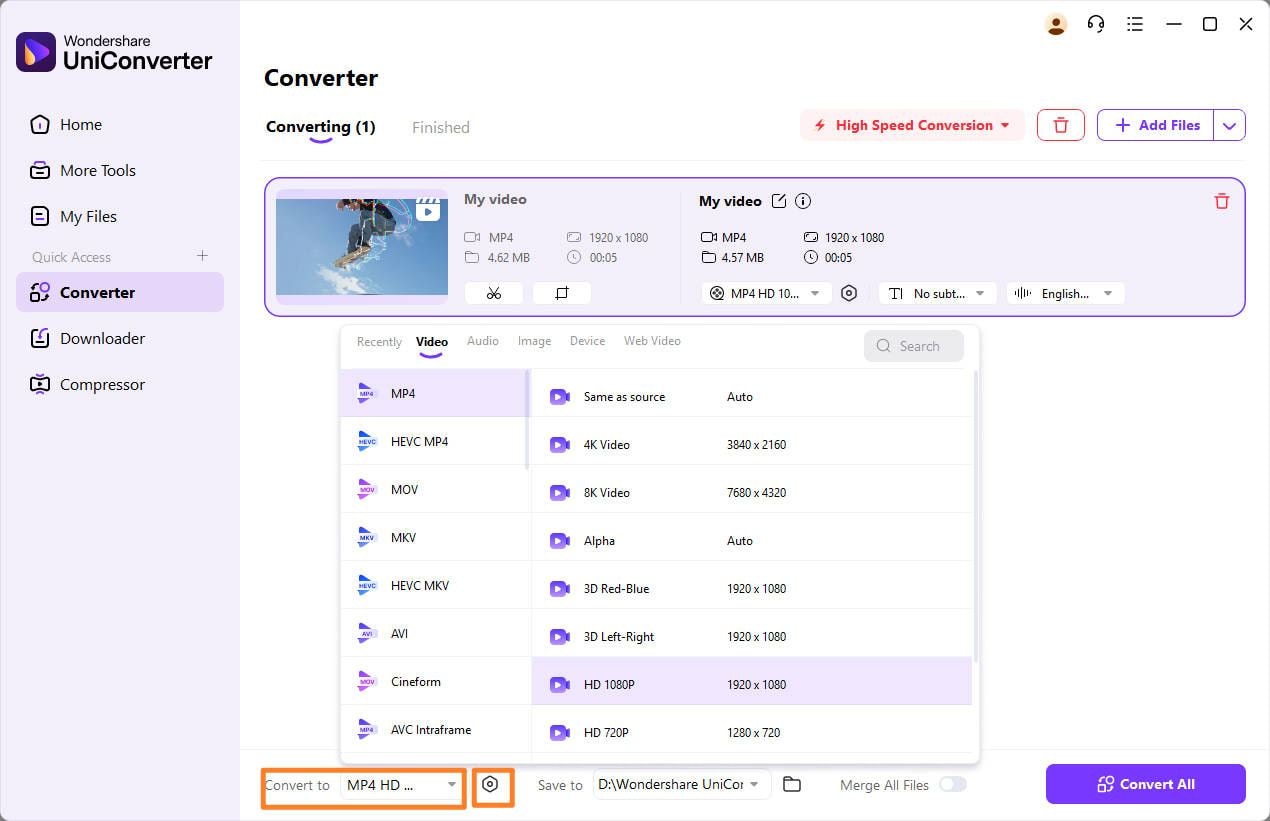Choose AVC Intraframe format
Screen dimensions: 1270x821
[x=433, y=729]
